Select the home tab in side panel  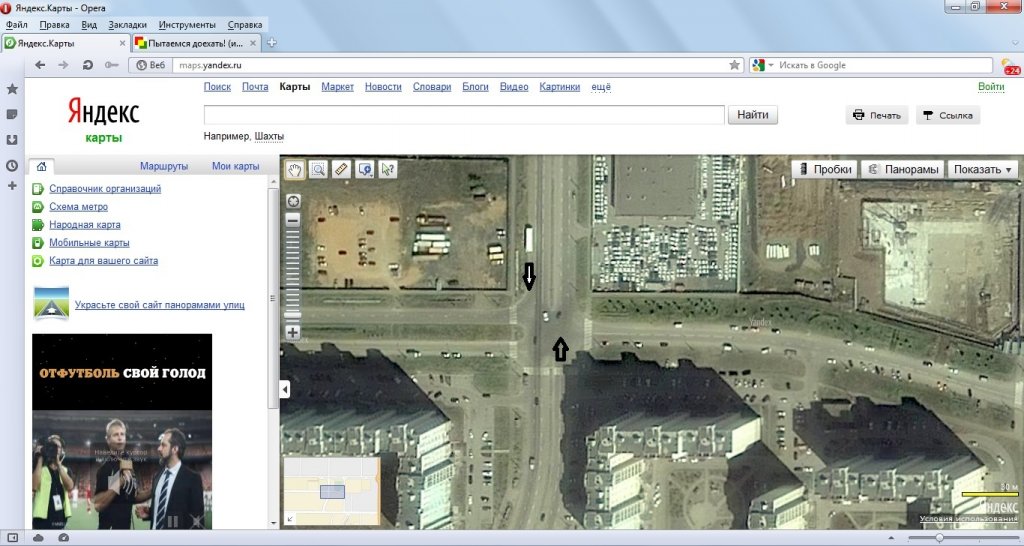pyautogui.click(x=41, y=166)
